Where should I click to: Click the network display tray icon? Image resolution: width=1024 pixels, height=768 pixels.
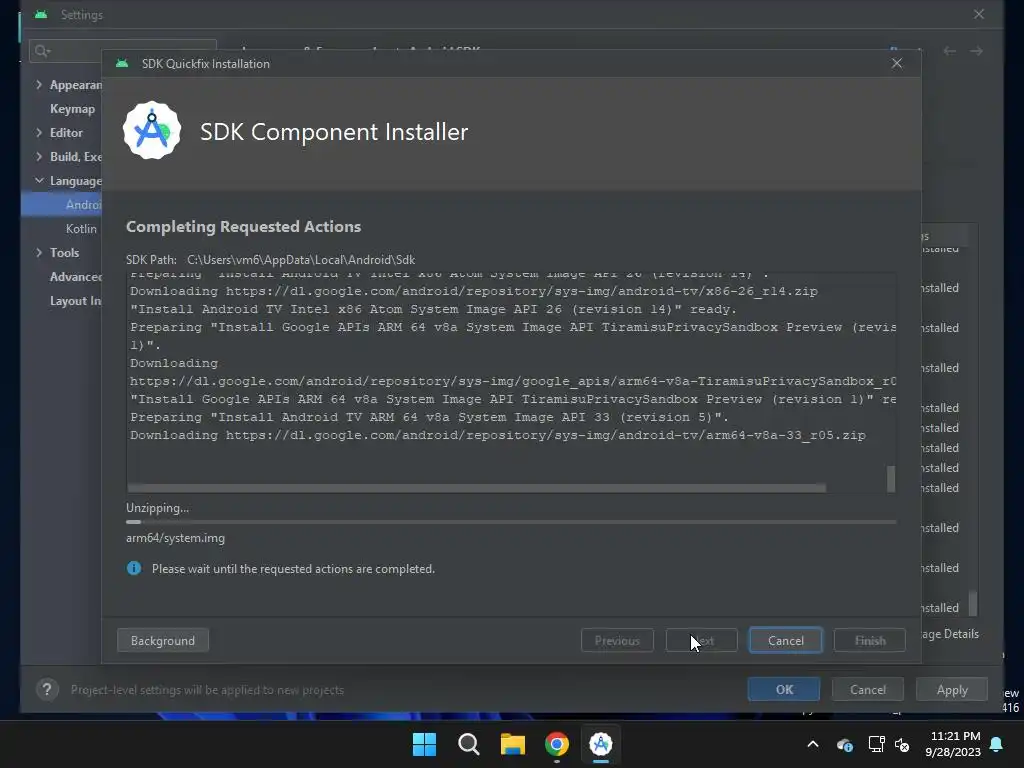tap(876, 744)
